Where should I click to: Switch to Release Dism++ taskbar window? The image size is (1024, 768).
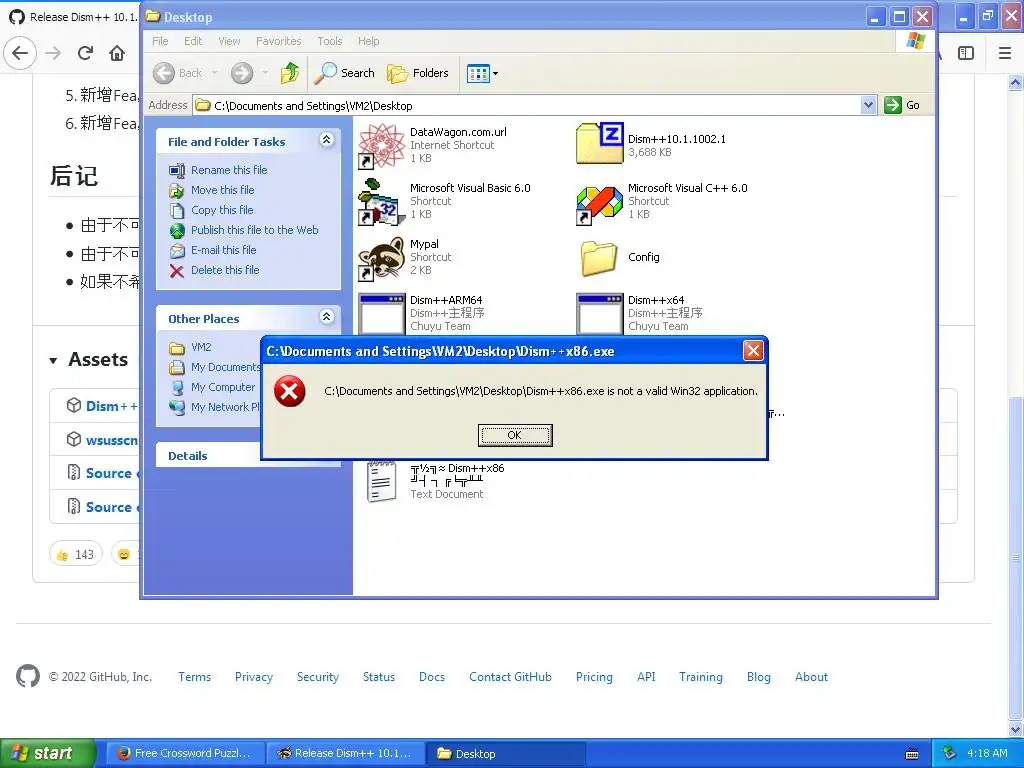(x=345, y=754)
